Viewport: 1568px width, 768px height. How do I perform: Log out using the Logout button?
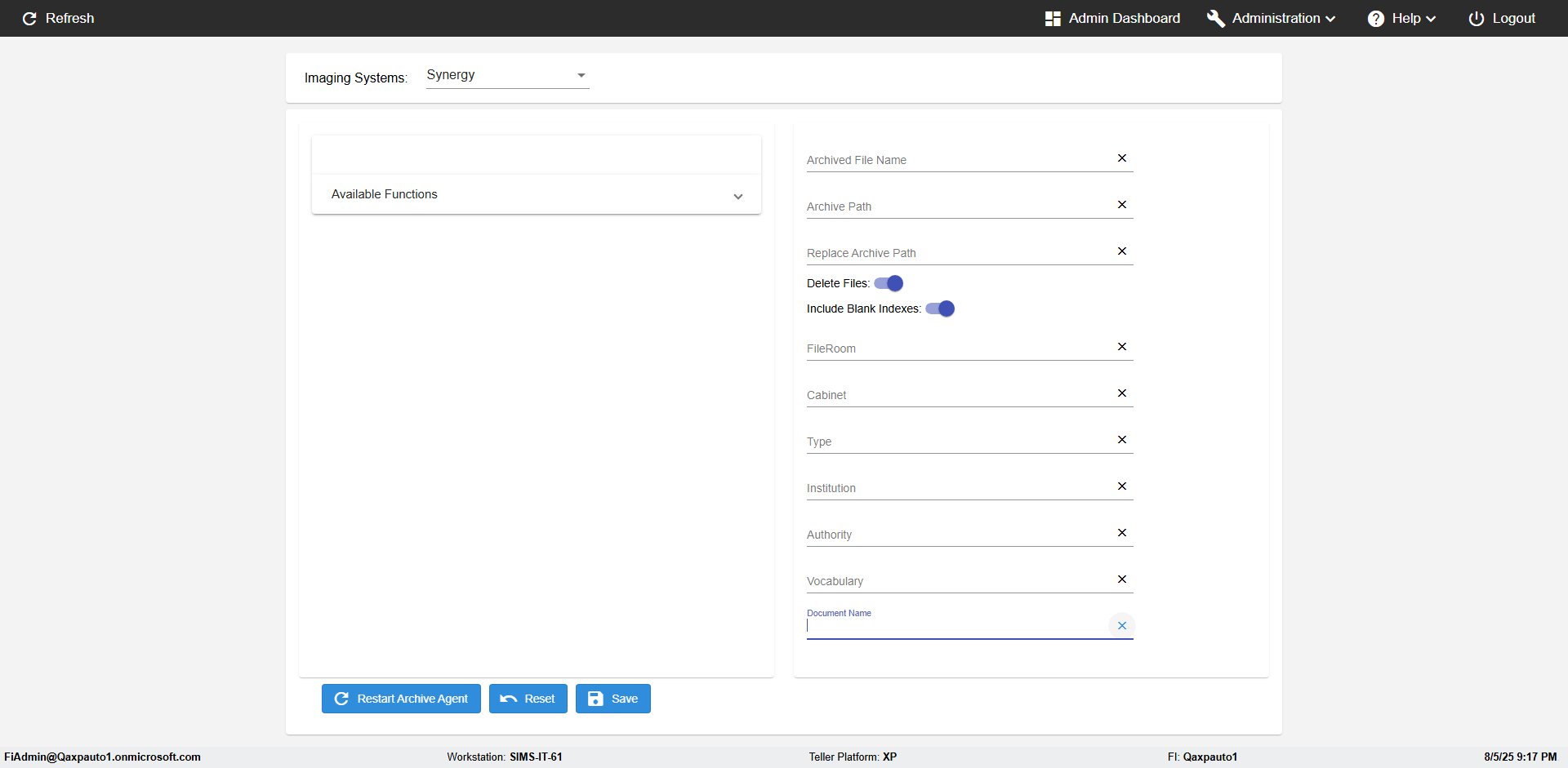1502,18
